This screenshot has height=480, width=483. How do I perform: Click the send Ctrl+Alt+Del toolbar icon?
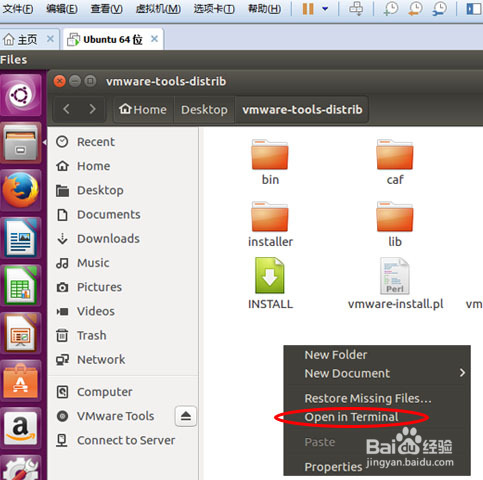[x=356, y=9]
